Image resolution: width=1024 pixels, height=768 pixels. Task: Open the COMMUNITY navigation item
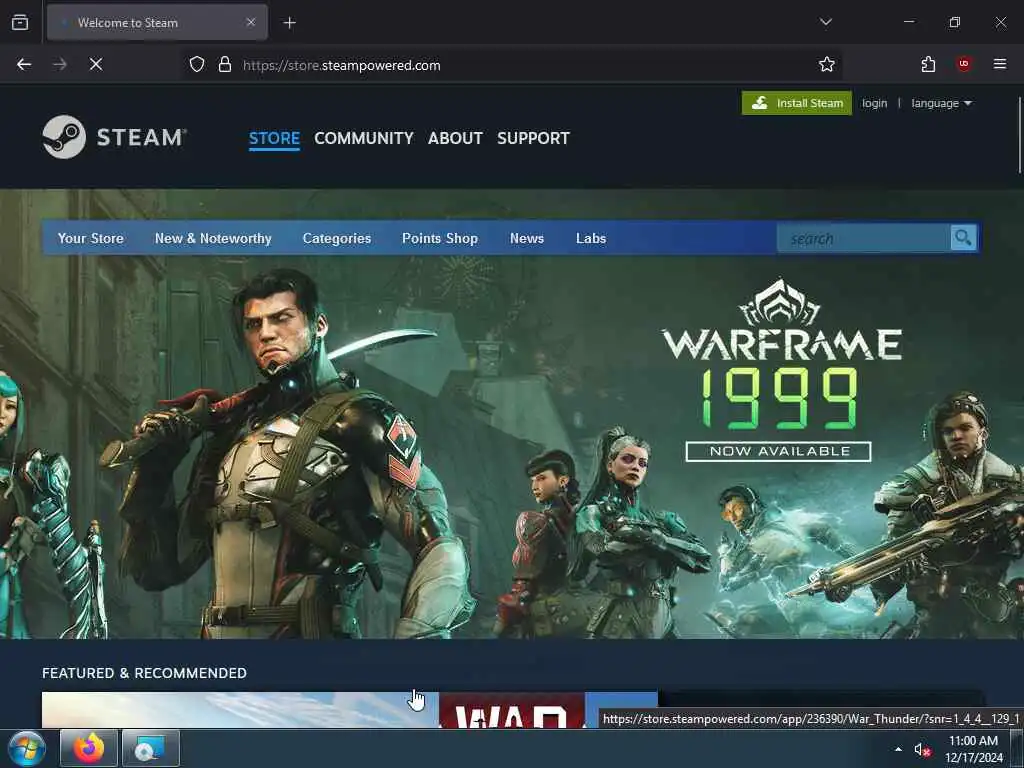tap(364, 138)
